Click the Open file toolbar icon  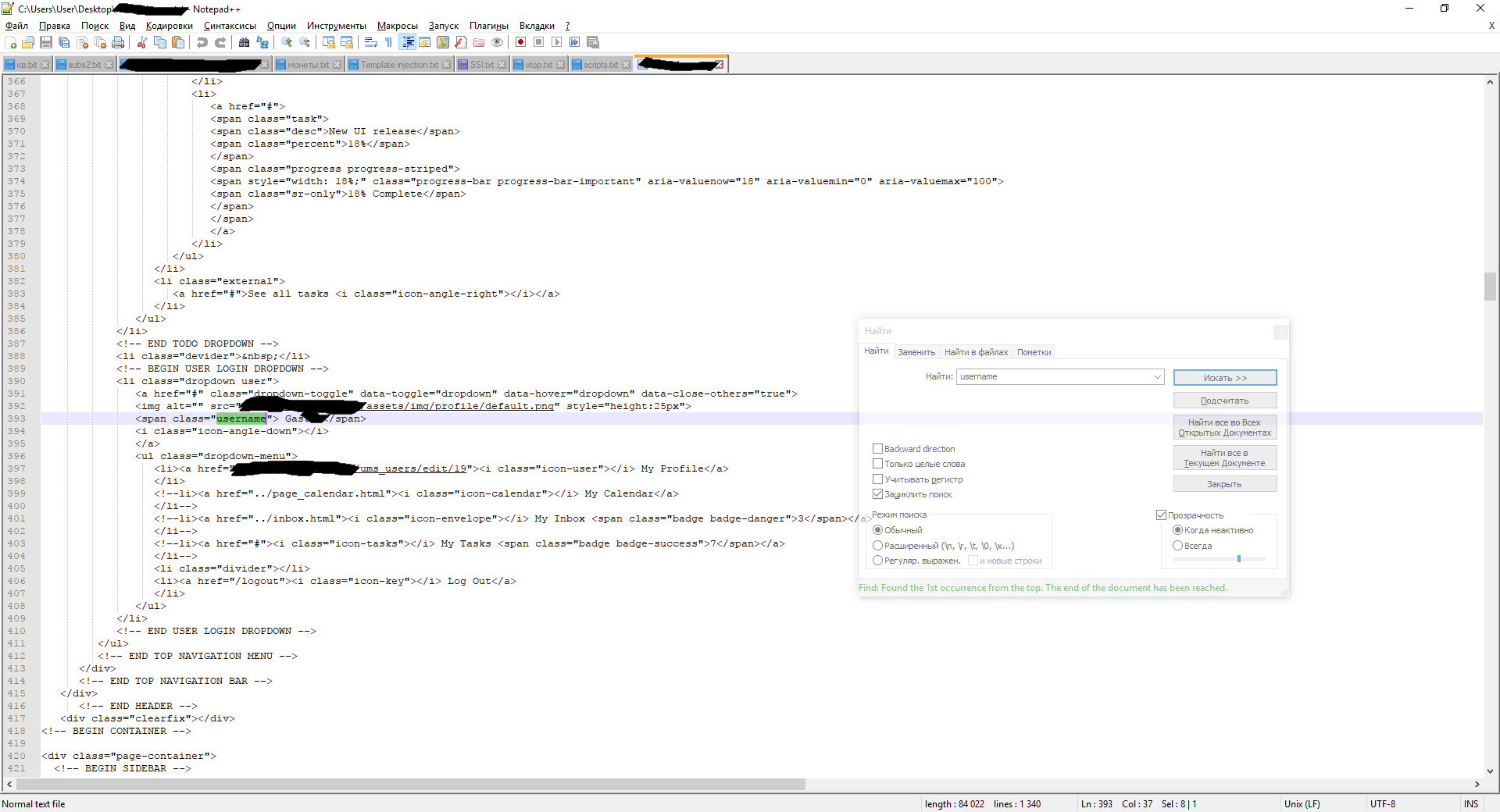[x=28, y=42]
